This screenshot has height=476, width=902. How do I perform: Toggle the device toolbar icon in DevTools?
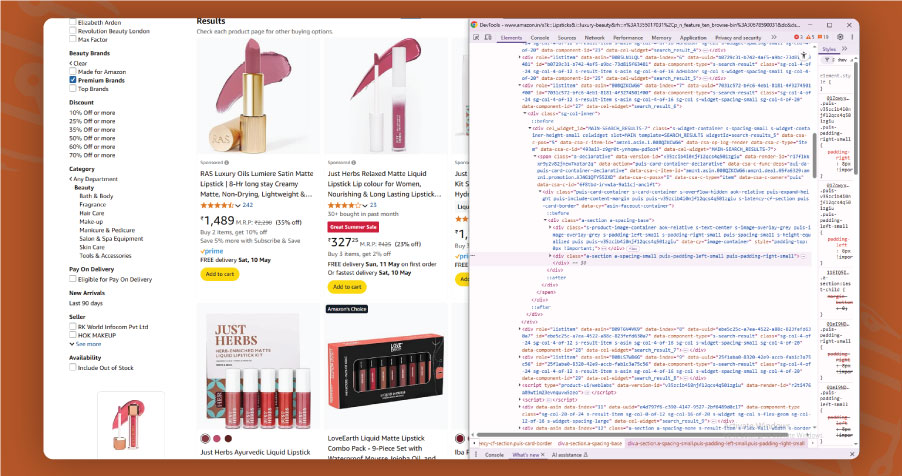(x=489, y=37)
